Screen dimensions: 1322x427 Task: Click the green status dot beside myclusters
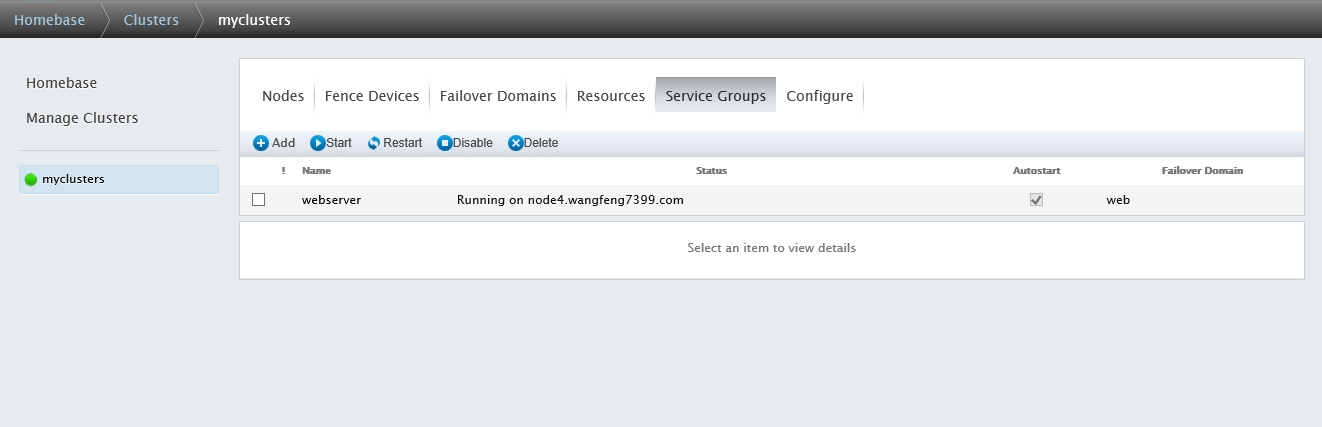point(31,180)
